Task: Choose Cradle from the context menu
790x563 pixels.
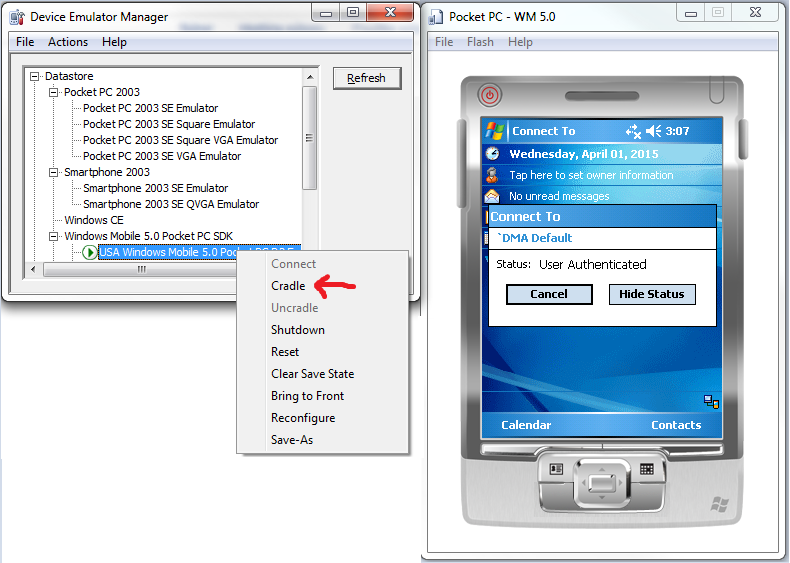Action: tap(288, 286)
